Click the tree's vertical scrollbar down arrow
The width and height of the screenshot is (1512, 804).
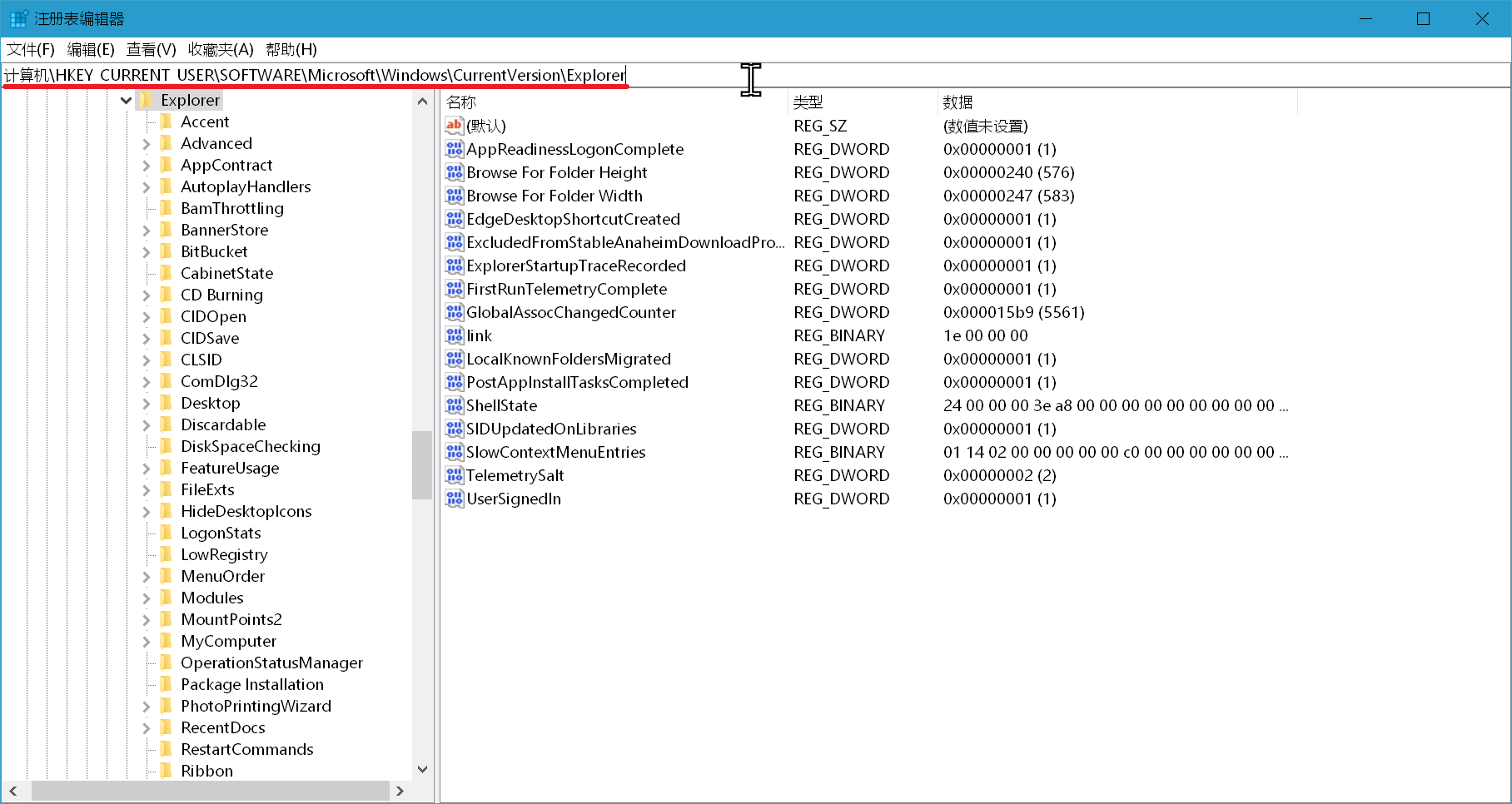click(422, 769)
